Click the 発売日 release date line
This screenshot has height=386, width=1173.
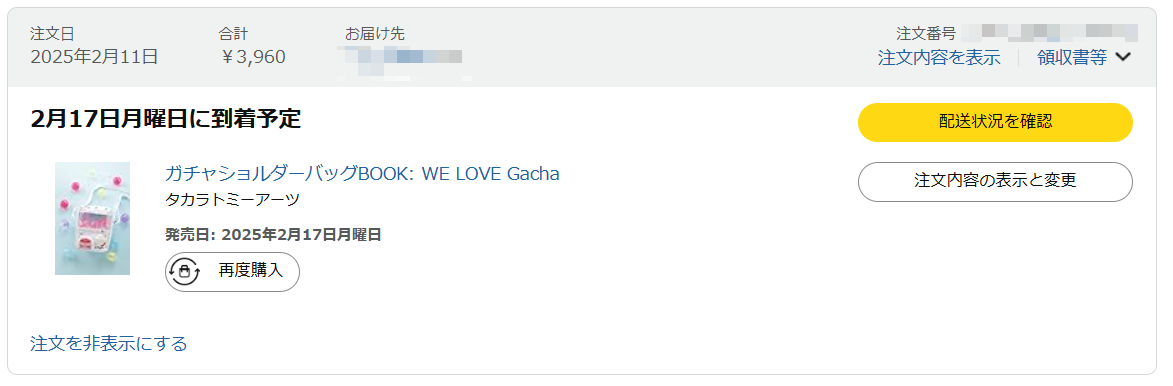(x=273, y=235)
